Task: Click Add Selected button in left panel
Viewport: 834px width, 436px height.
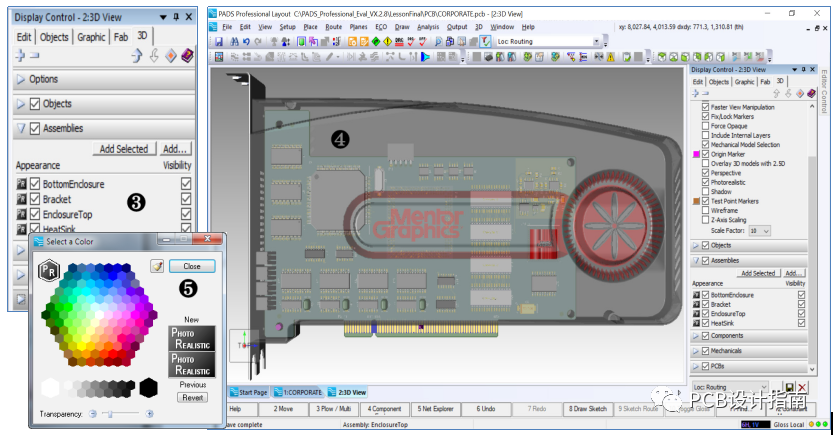Action: [124, 149]
